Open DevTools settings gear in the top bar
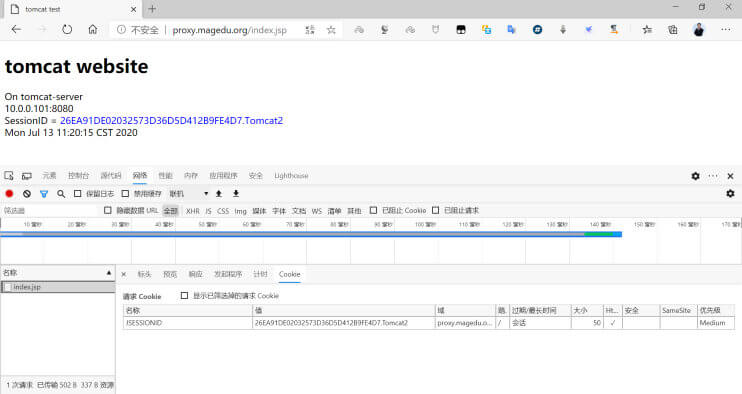742x394 pixels. click(695, 176)
